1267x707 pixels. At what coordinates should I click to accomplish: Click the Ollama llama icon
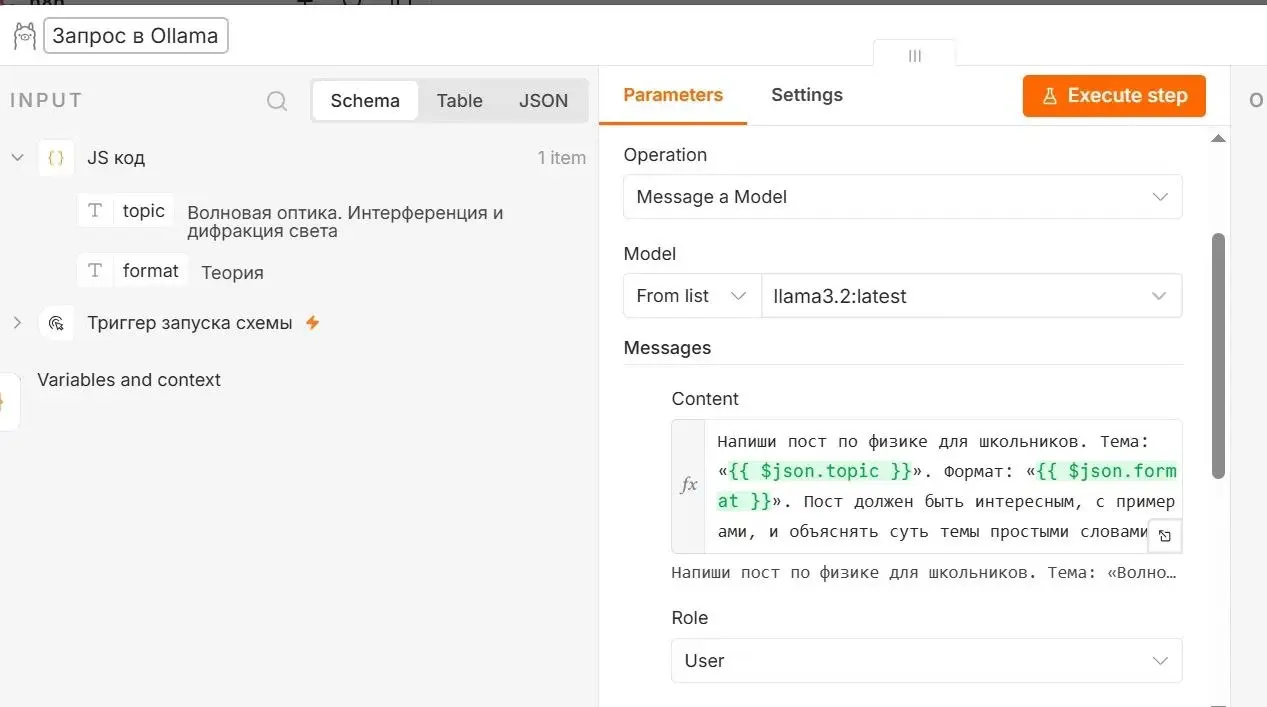tap(24, 36)
